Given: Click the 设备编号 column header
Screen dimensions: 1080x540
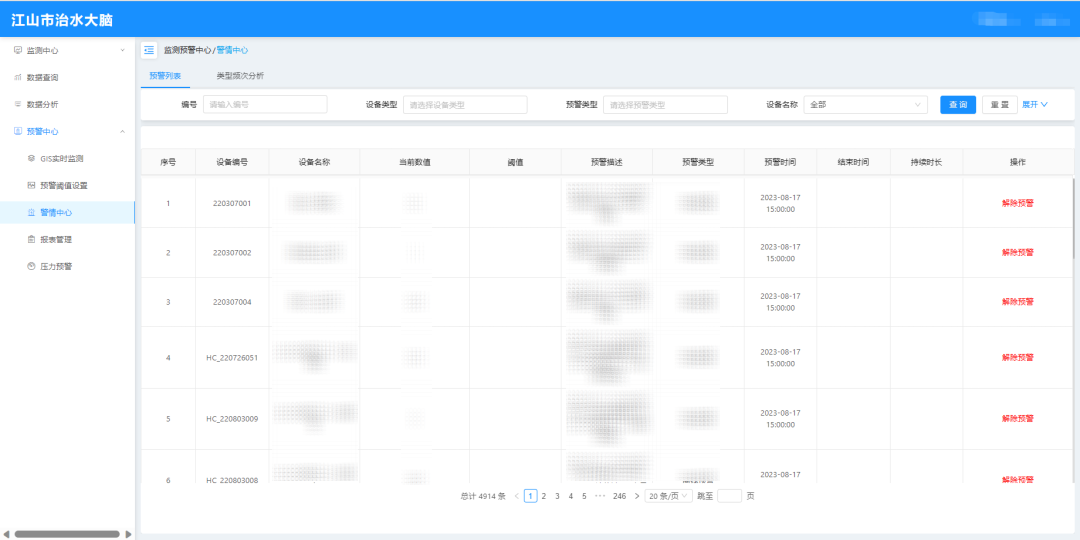Looking at the screenshot, I should tap(232, 163).
